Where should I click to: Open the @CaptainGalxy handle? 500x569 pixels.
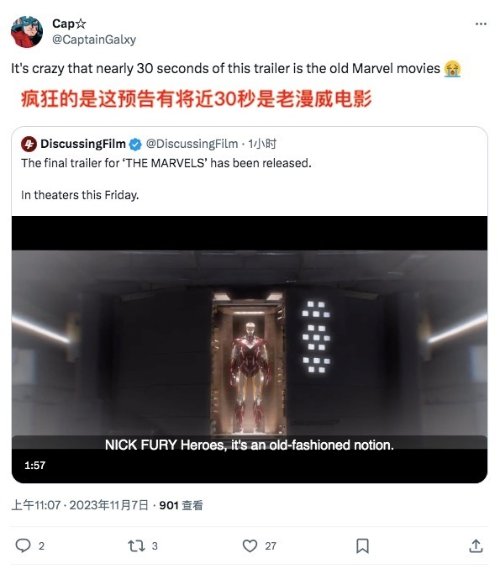[94, 39]
